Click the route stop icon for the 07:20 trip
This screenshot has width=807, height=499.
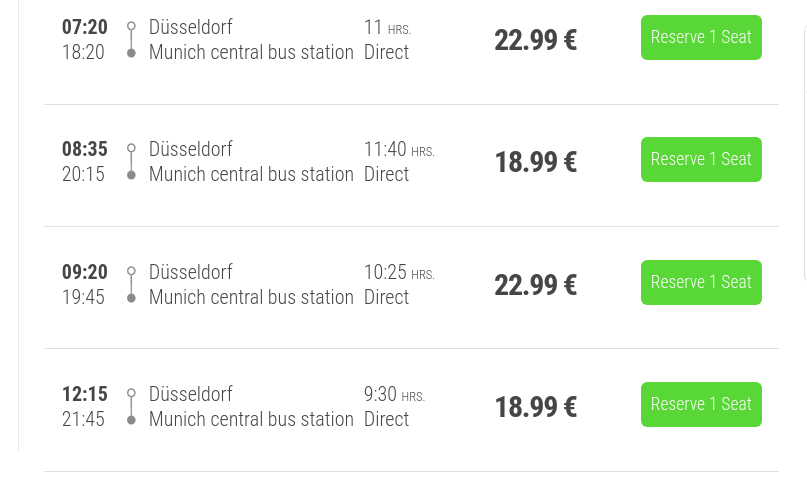131,39
